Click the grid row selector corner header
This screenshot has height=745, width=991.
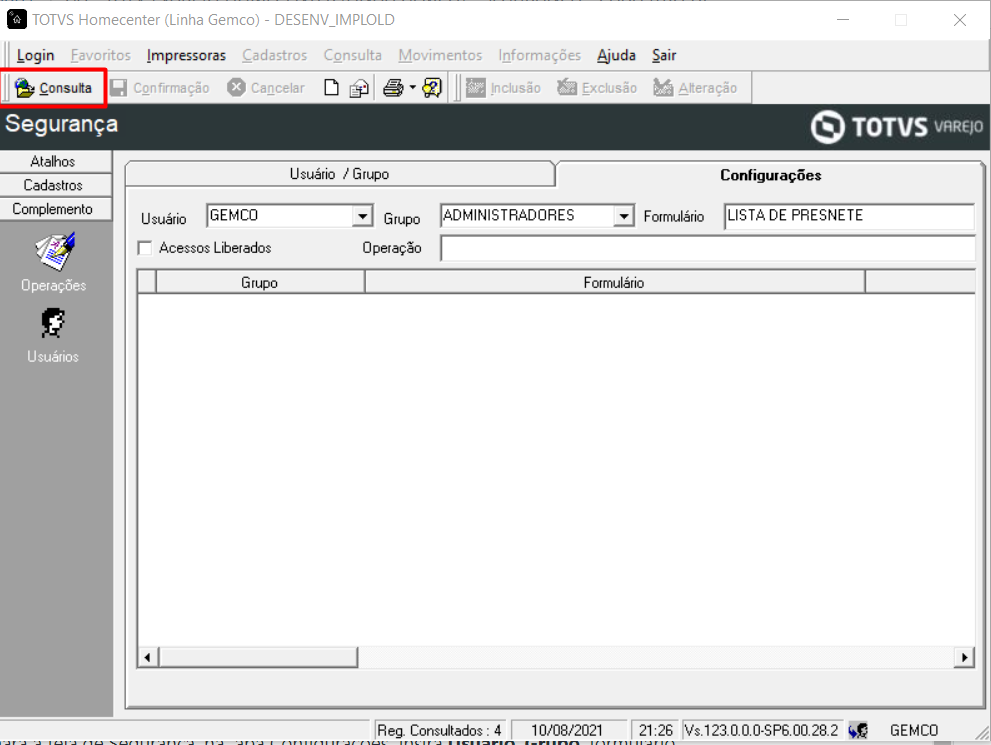tap(147, 282)
